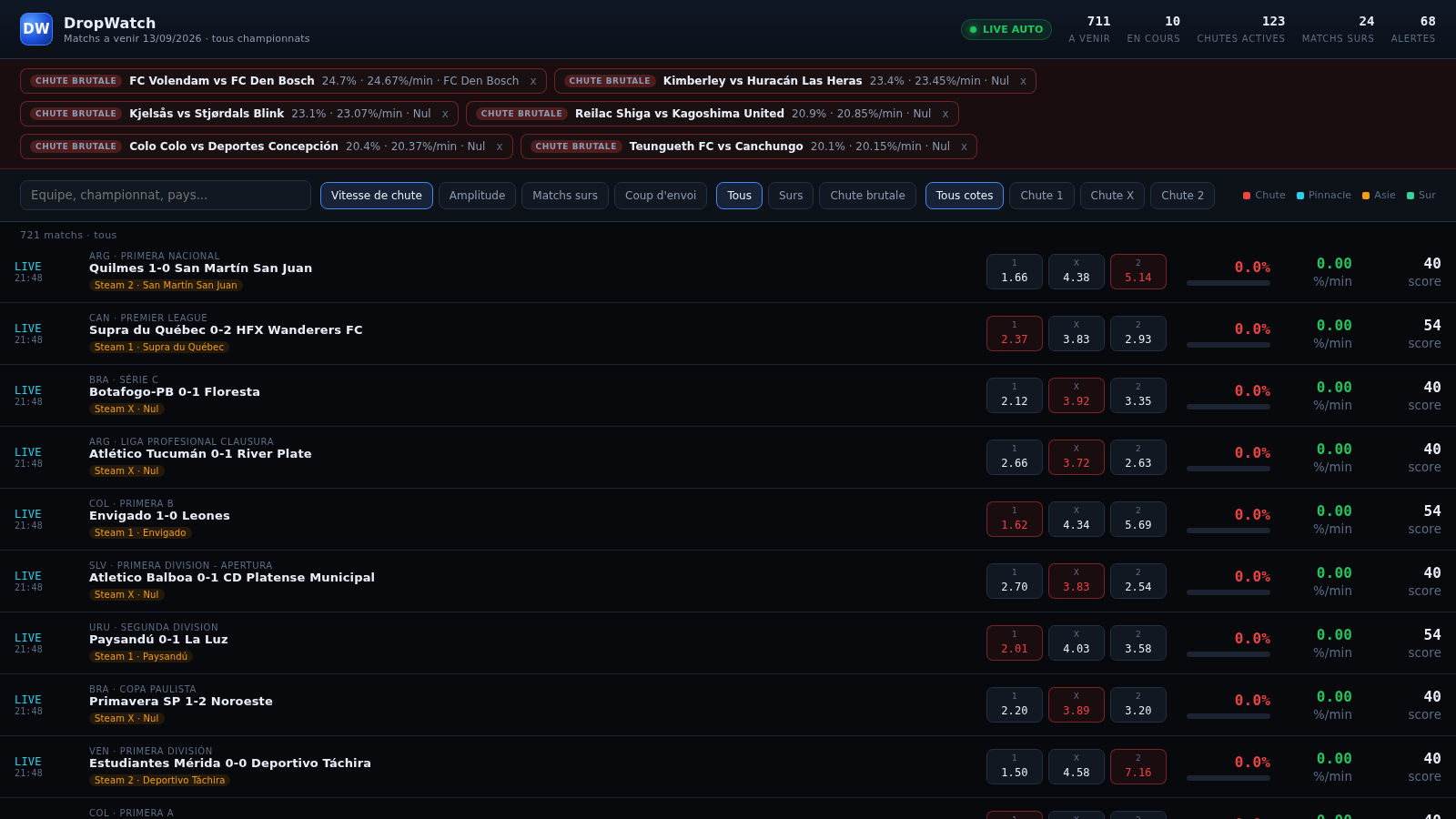This screenshot has width=1456, height=819.
Task: Open the Quilmes 1-0 San Martín San Juan match
Action: click(x=200, y=268)
